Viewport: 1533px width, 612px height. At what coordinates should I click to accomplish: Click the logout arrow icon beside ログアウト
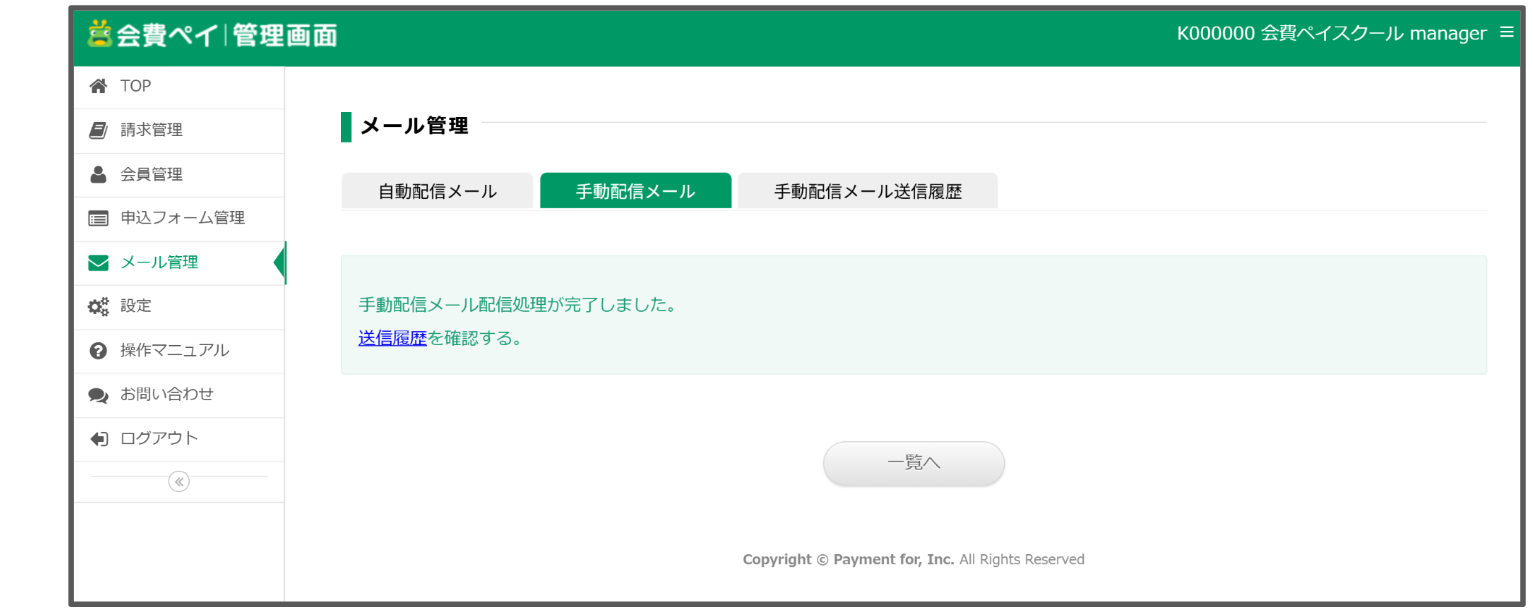point(98,439)
